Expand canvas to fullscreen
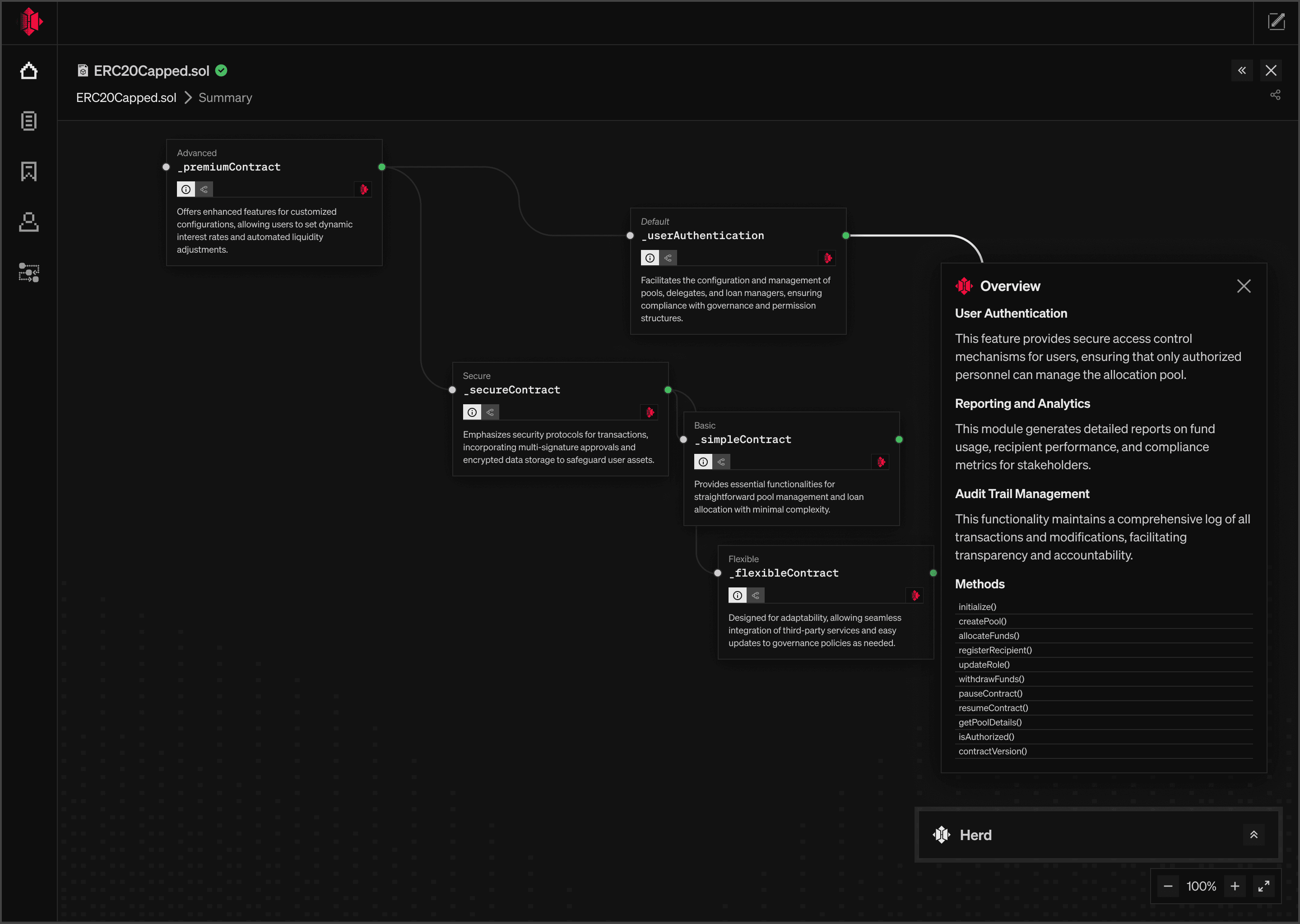 pos(1263,886)
